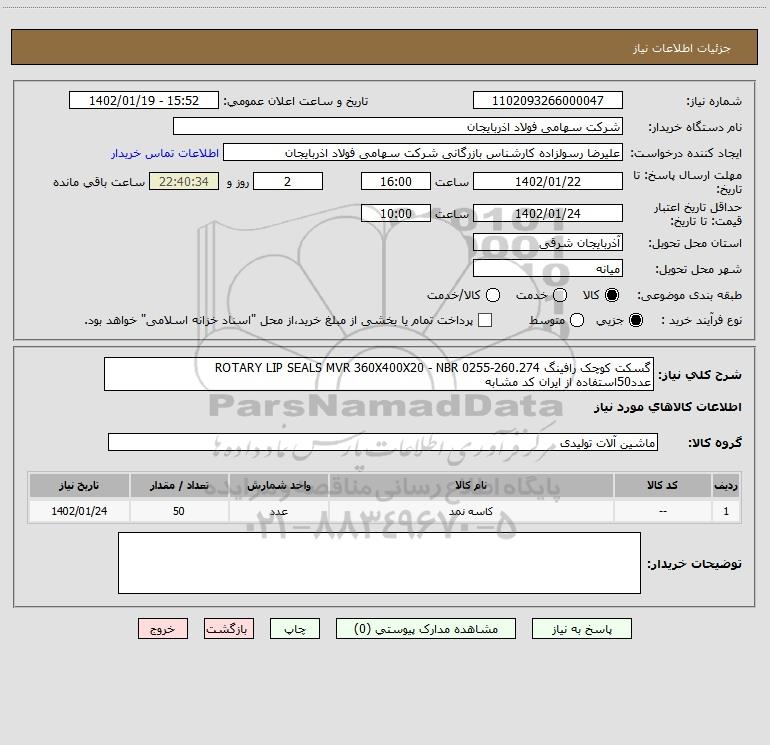Choose the متوسط purchase type radio

point(577,320)
